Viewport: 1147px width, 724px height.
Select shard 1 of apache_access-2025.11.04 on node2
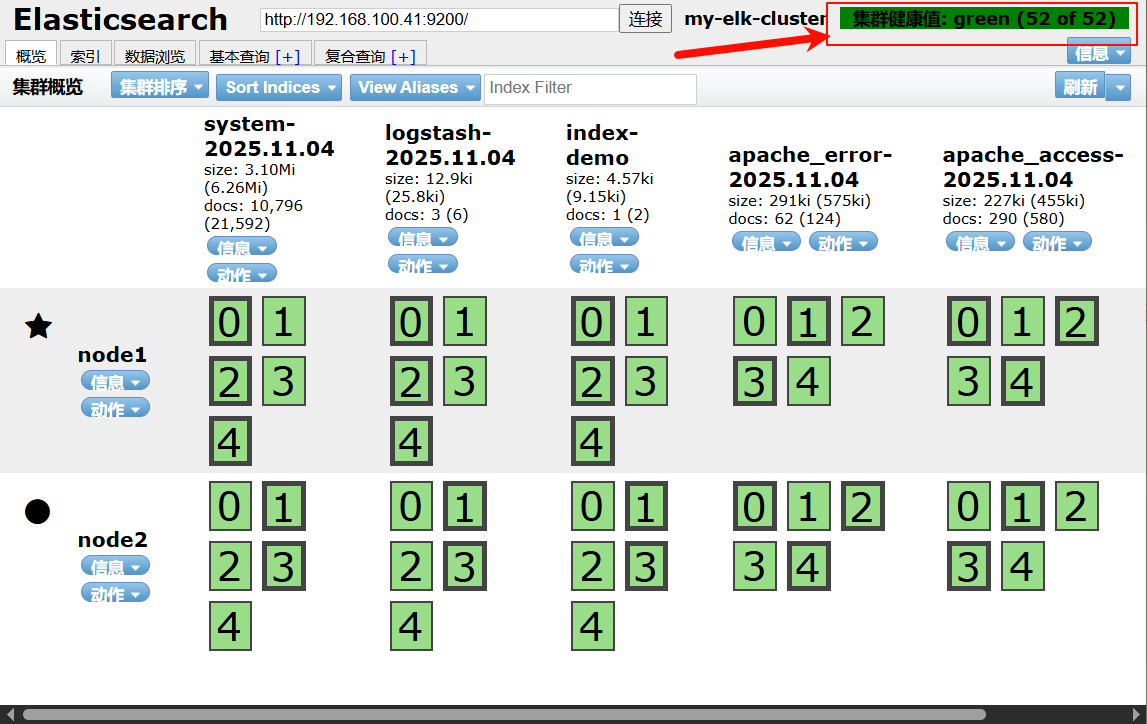tap(1023, 506)
